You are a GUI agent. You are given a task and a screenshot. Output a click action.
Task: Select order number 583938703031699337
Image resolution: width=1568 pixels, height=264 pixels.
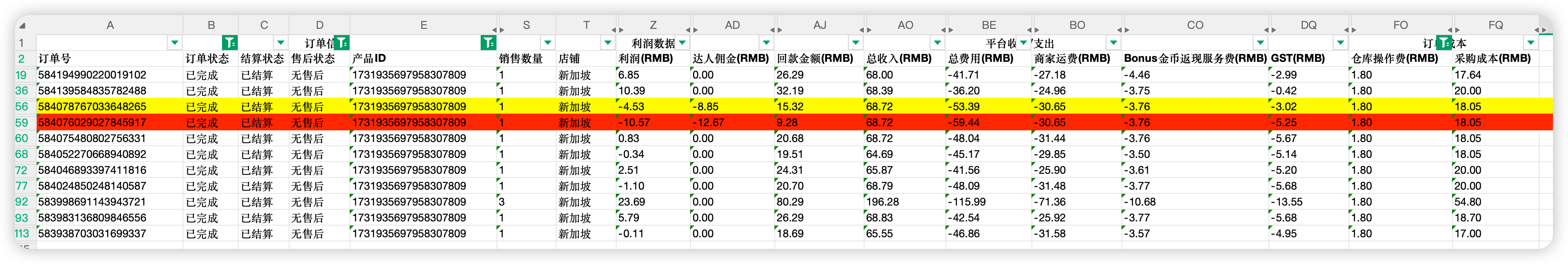click(110, 234)
